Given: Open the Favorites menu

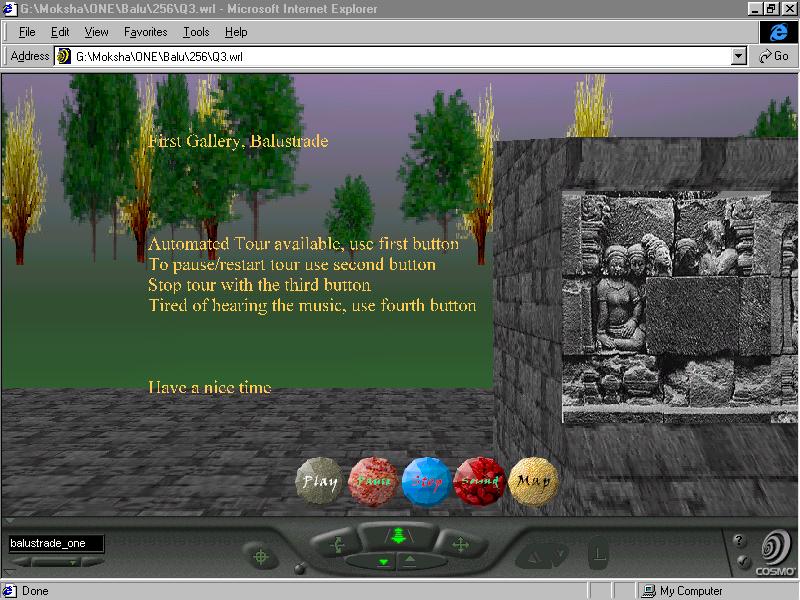Looking at the screenshot, I should (145, 32).
